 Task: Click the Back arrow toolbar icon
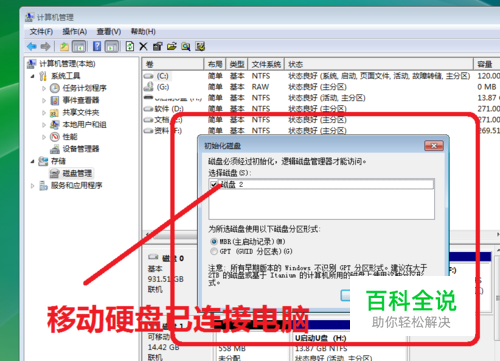(32, 46)
